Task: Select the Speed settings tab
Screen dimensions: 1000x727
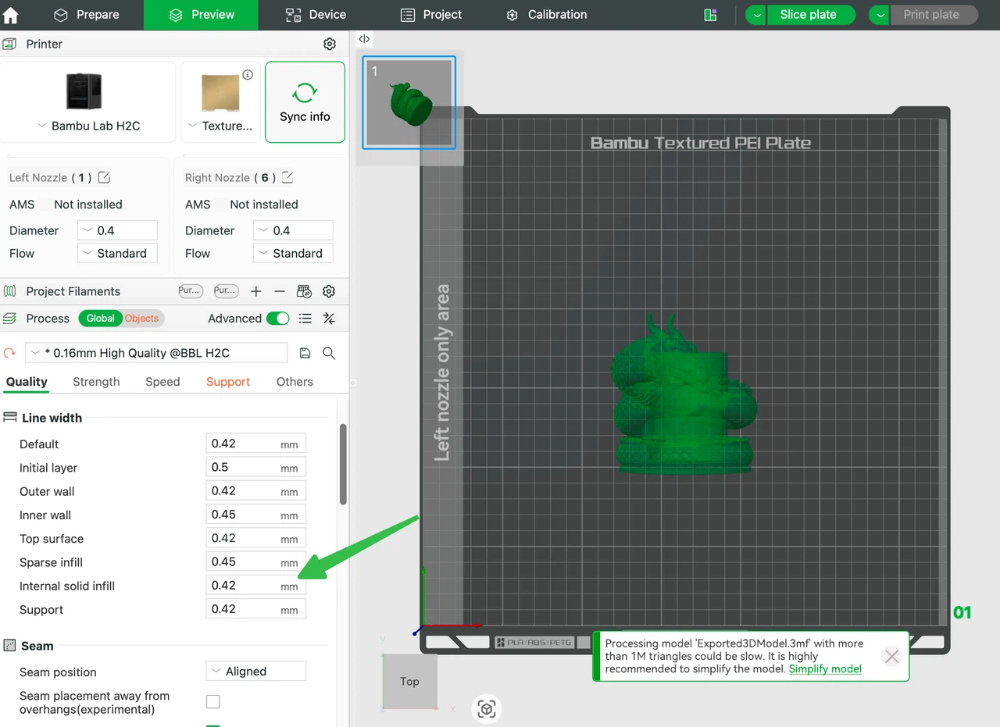Action: (163, 381)
